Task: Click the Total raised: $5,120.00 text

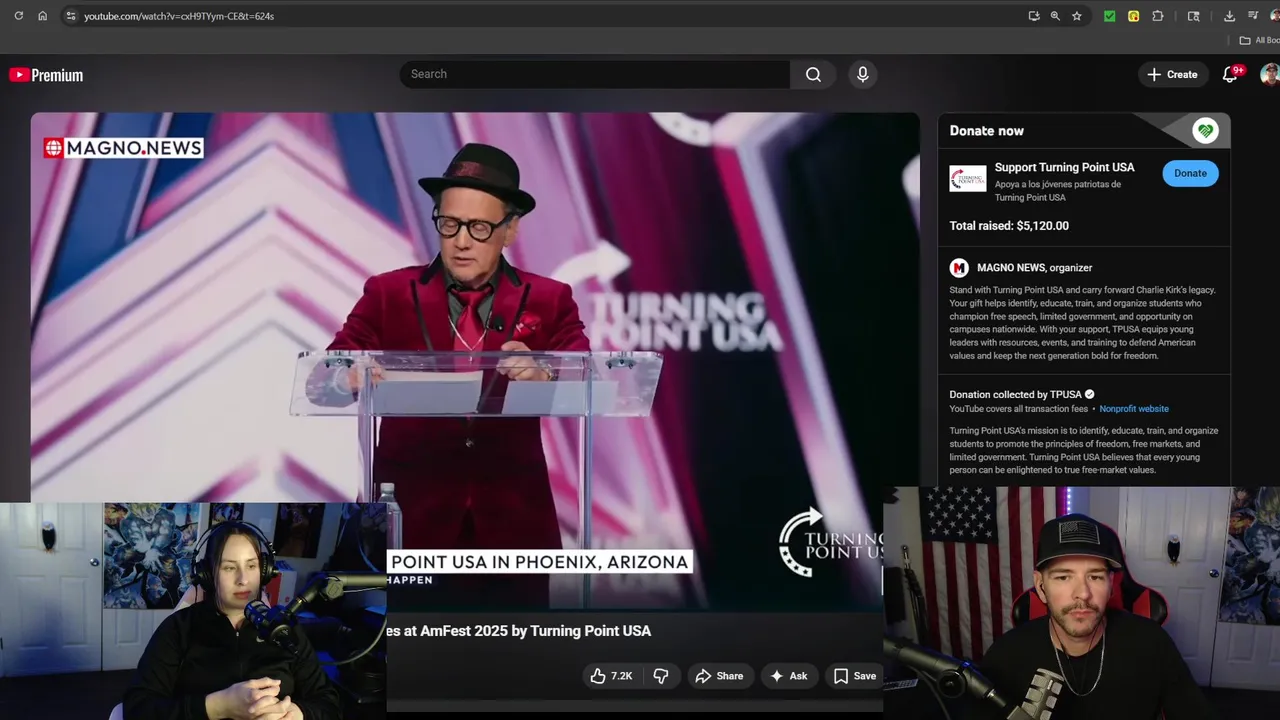Action: (x=1009, y=226)
